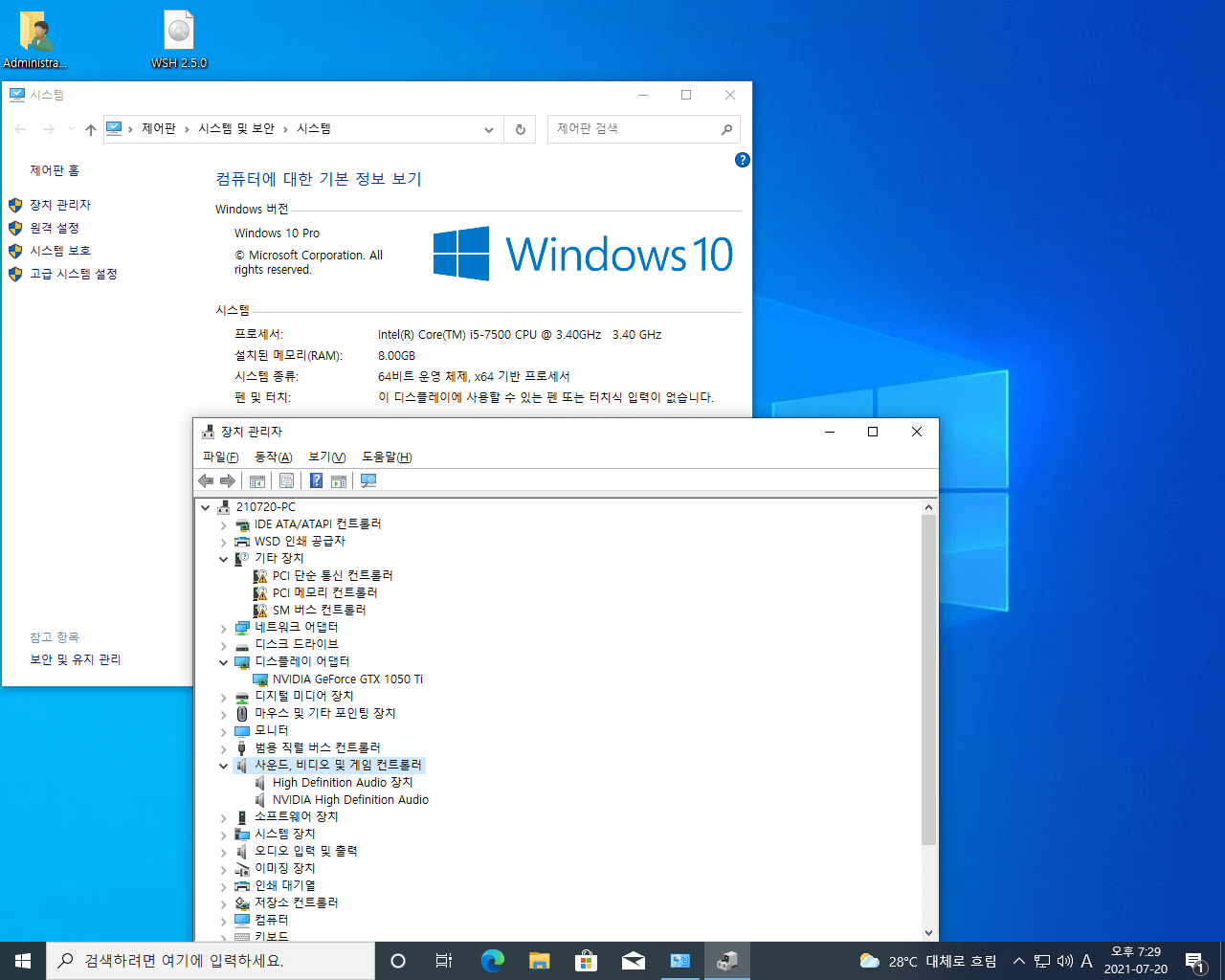The image size is (1225, 980).
Task: Expand 디스크 드라이브 node
Action: tap(224, 645)
